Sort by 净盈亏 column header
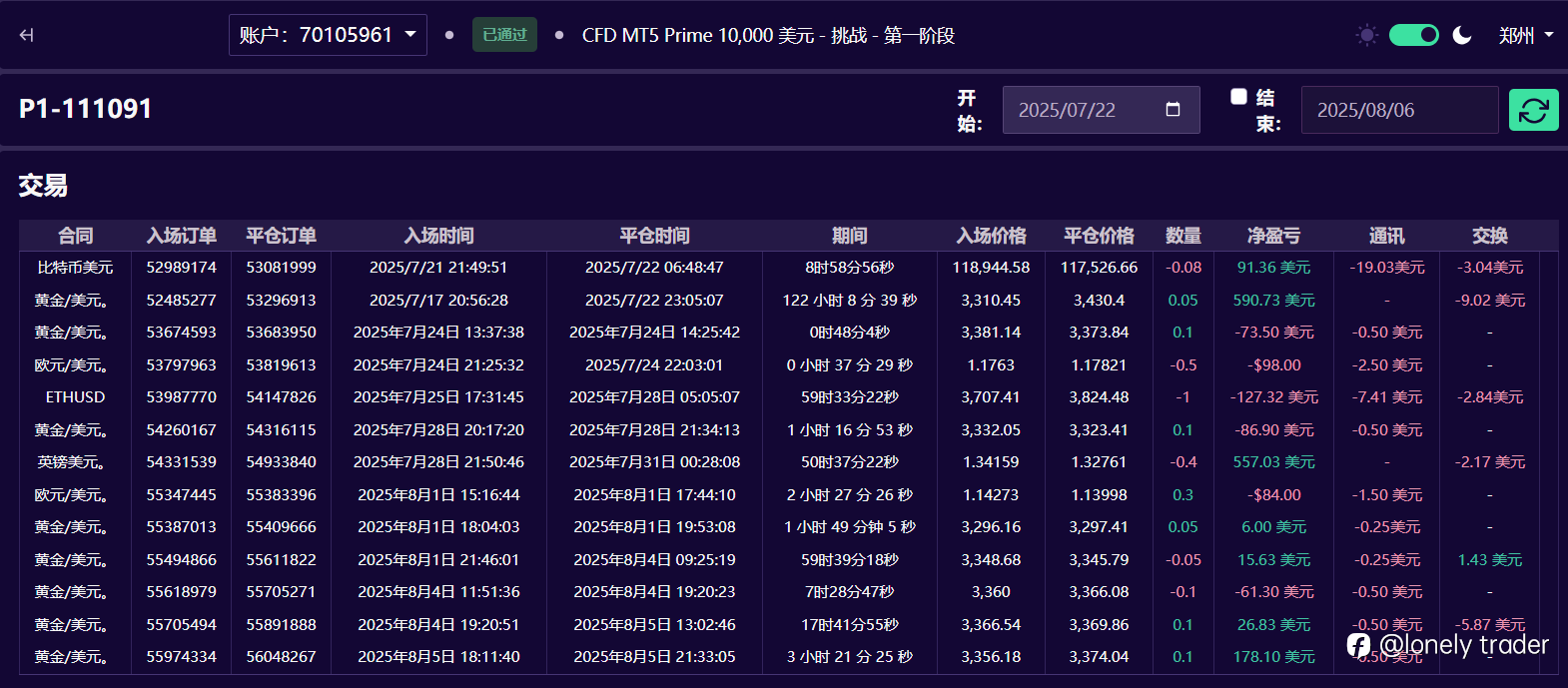Screen dimensions: 1568x688 pos(1273,236)
